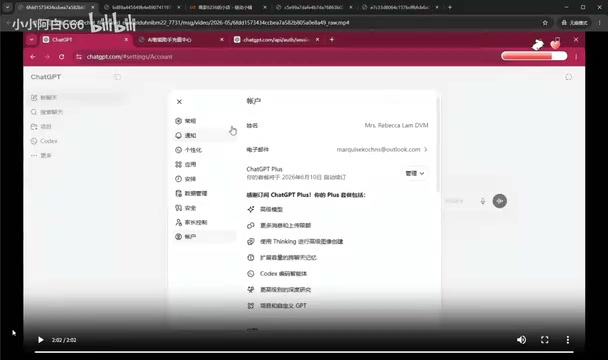
Task: Open Codex in the ChatGPT sidebar
Action: coord(44,141)
